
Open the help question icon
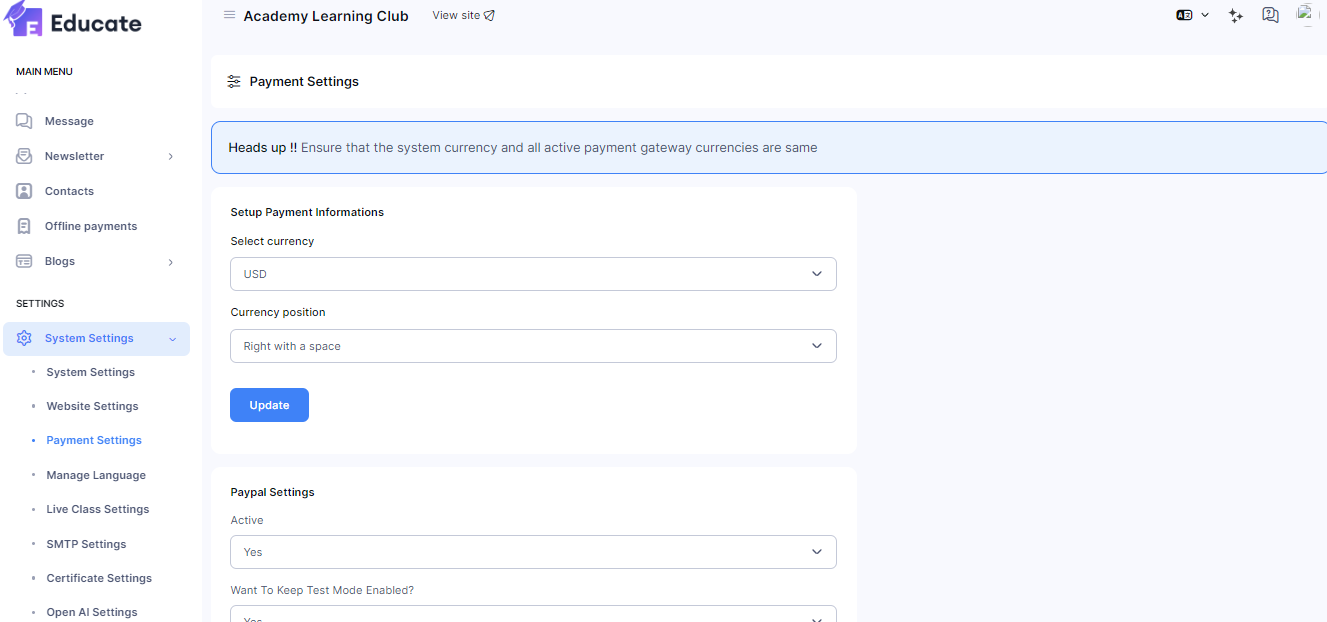click(1270, 15)
